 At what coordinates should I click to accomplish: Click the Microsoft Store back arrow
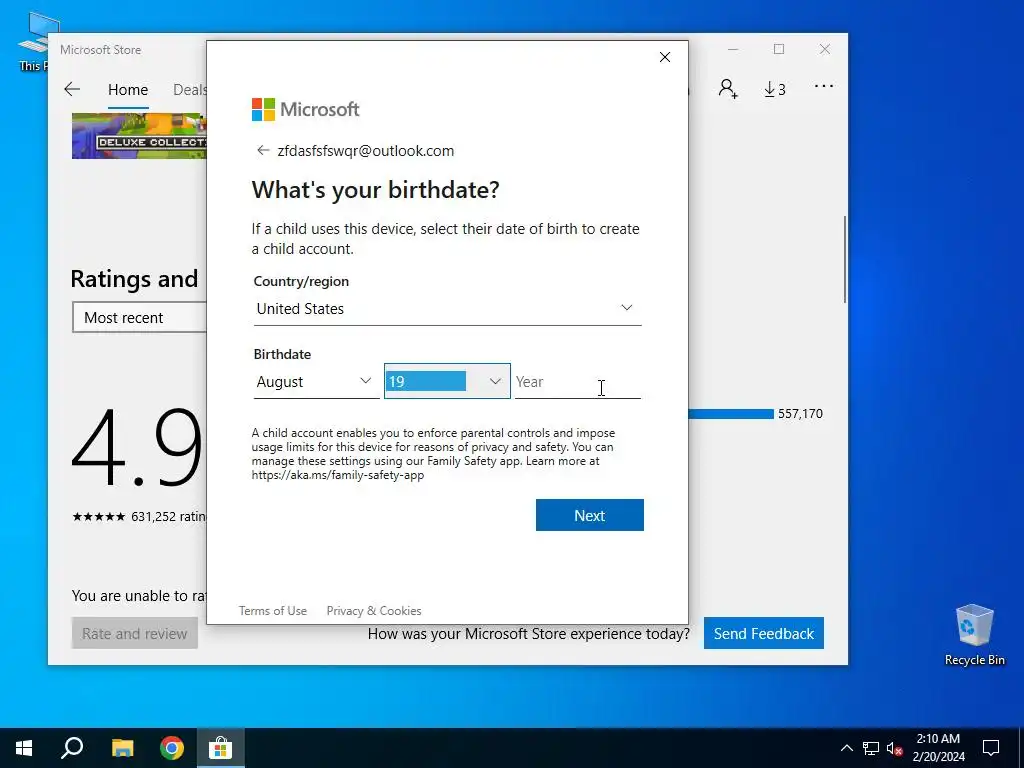pyautogui.click(x=72, y=89)
